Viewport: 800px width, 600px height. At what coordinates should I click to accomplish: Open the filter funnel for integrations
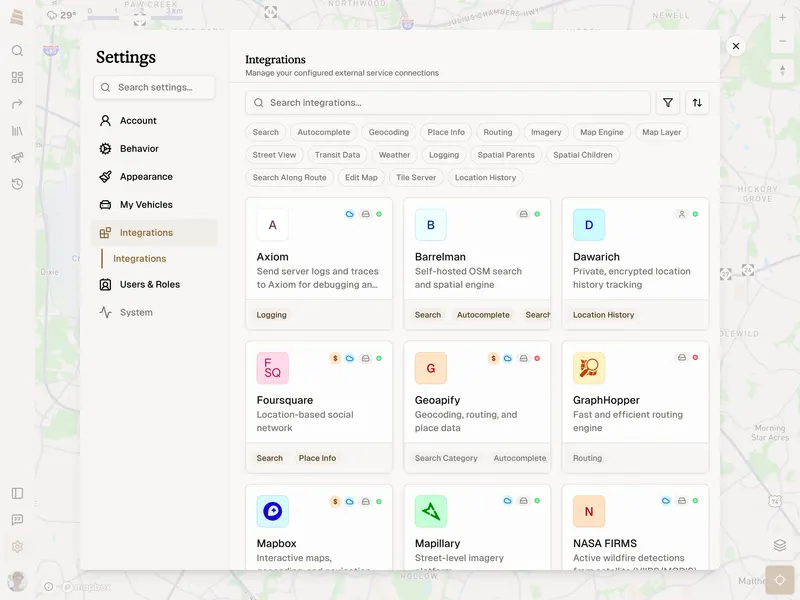click(x=668, y=103)
